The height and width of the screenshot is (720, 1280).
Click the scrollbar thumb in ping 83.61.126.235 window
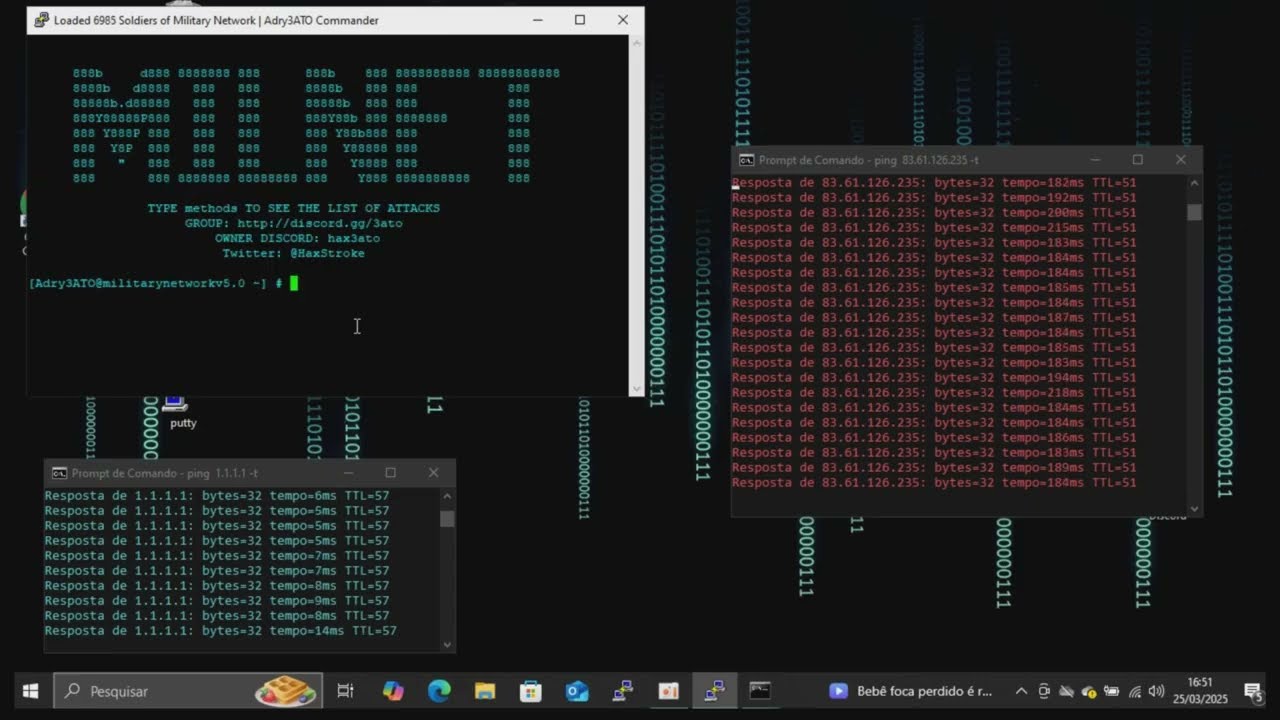point(1194,212)
